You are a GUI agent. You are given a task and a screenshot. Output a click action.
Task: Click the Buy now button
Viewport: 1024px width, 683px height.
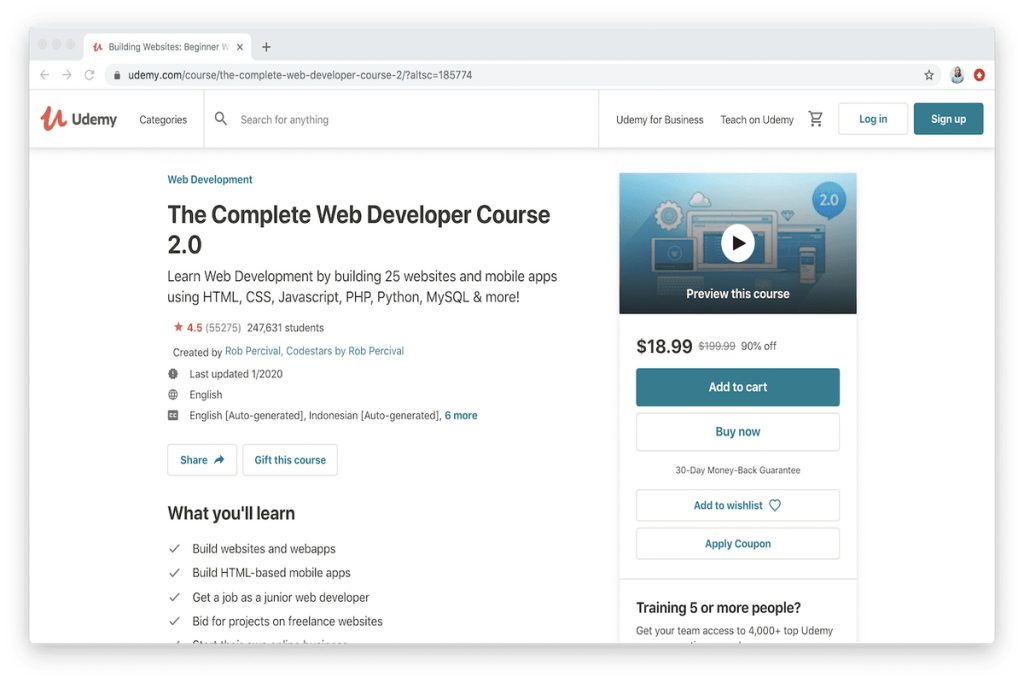tap(738, 432)
